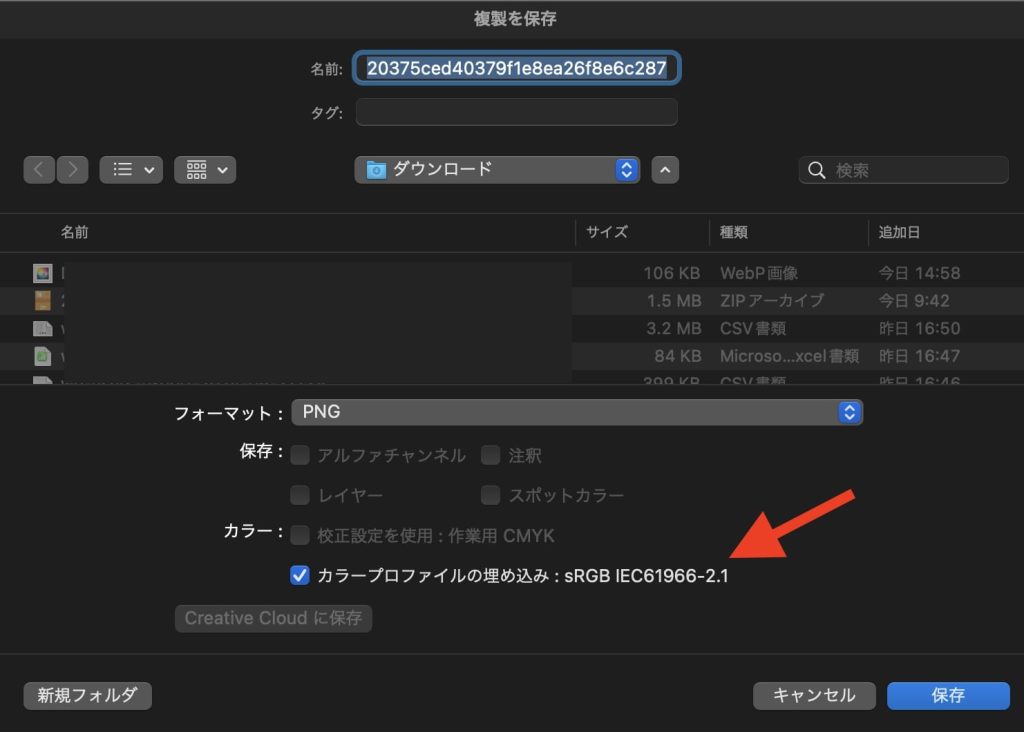Viewport: 1024px width, 732px height.
Task: Click the magnifying glass search icon
Action: (x=816, y=170)
